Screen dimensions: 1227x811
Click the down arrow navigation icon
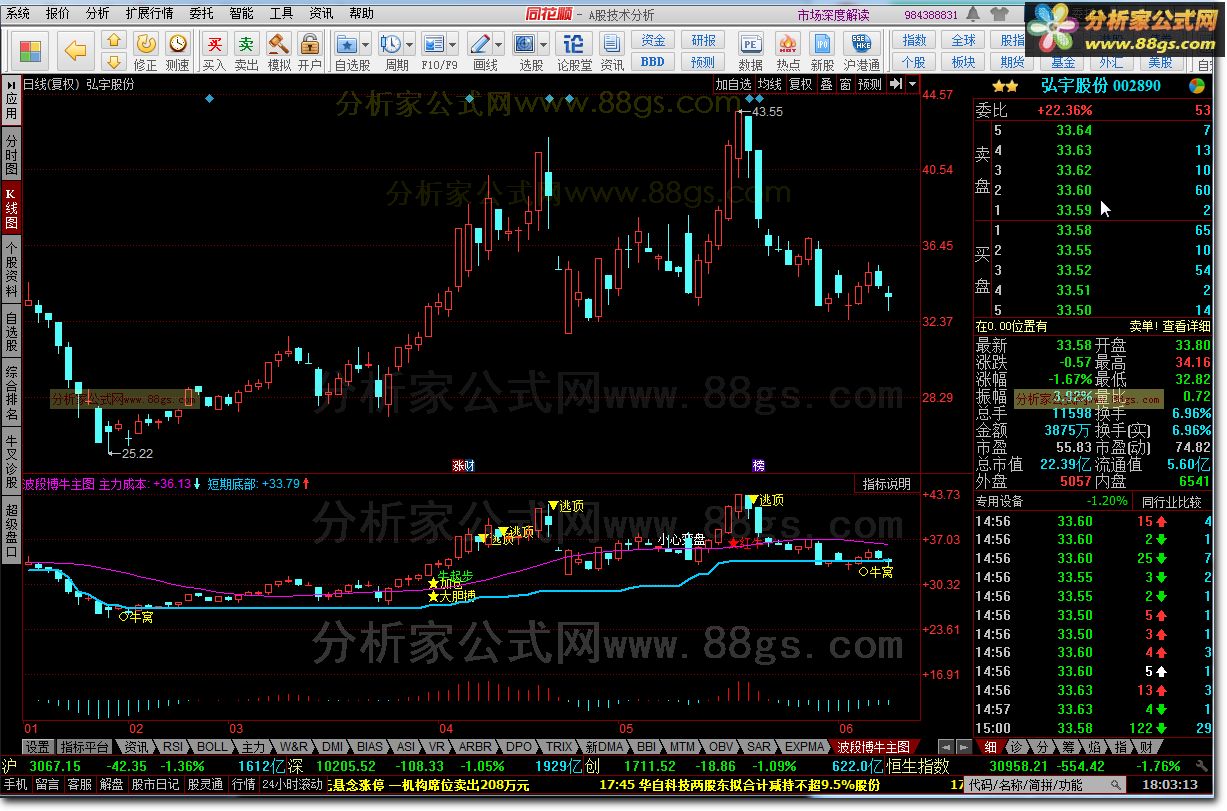point(113,62)
